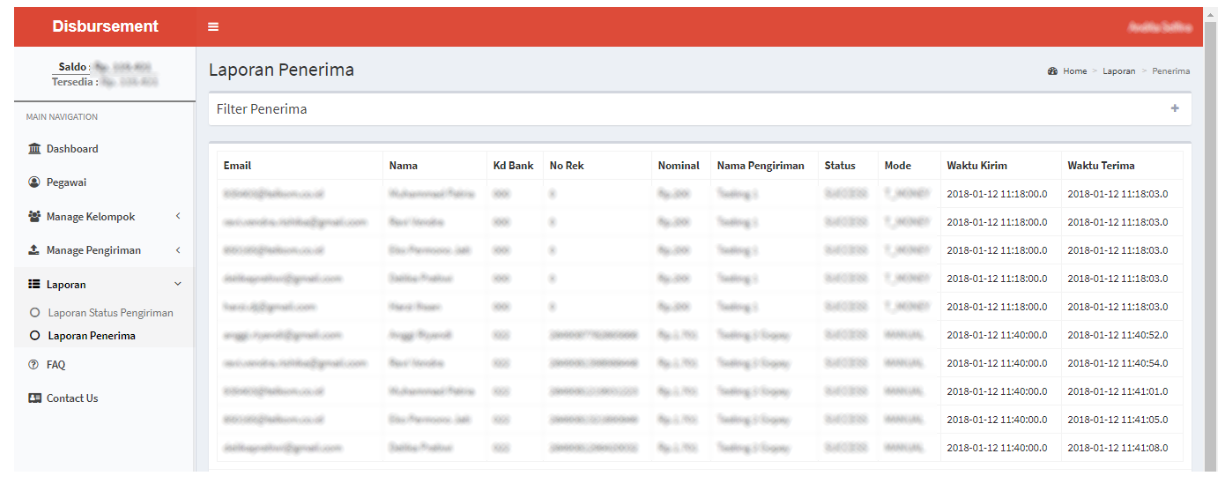Viewport: 1221px width, 488px height.
Task: Click Waktu Terima 2018-01-12 11:40:52.0
Action: [x=1117, y=335]
